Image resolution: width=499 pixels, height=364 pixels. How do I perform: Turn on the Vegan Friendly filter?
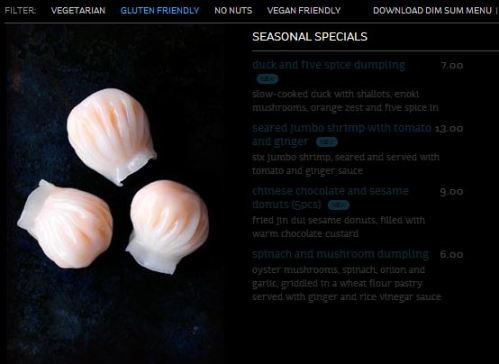304,11
